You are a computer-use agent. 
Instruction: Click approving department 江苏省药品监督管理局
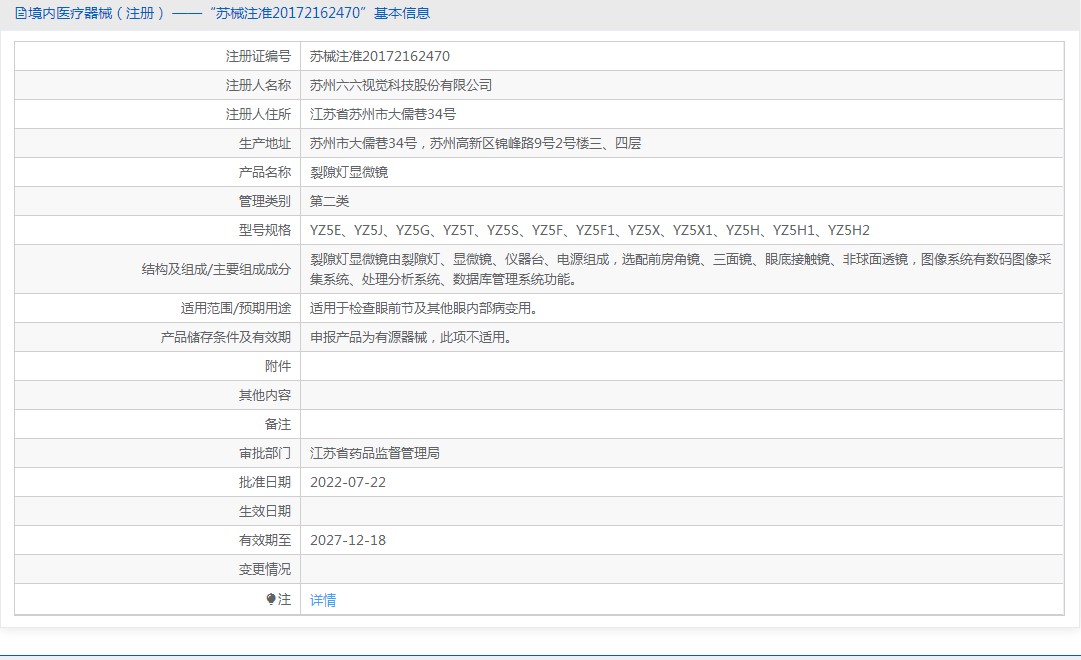point(374,453)
